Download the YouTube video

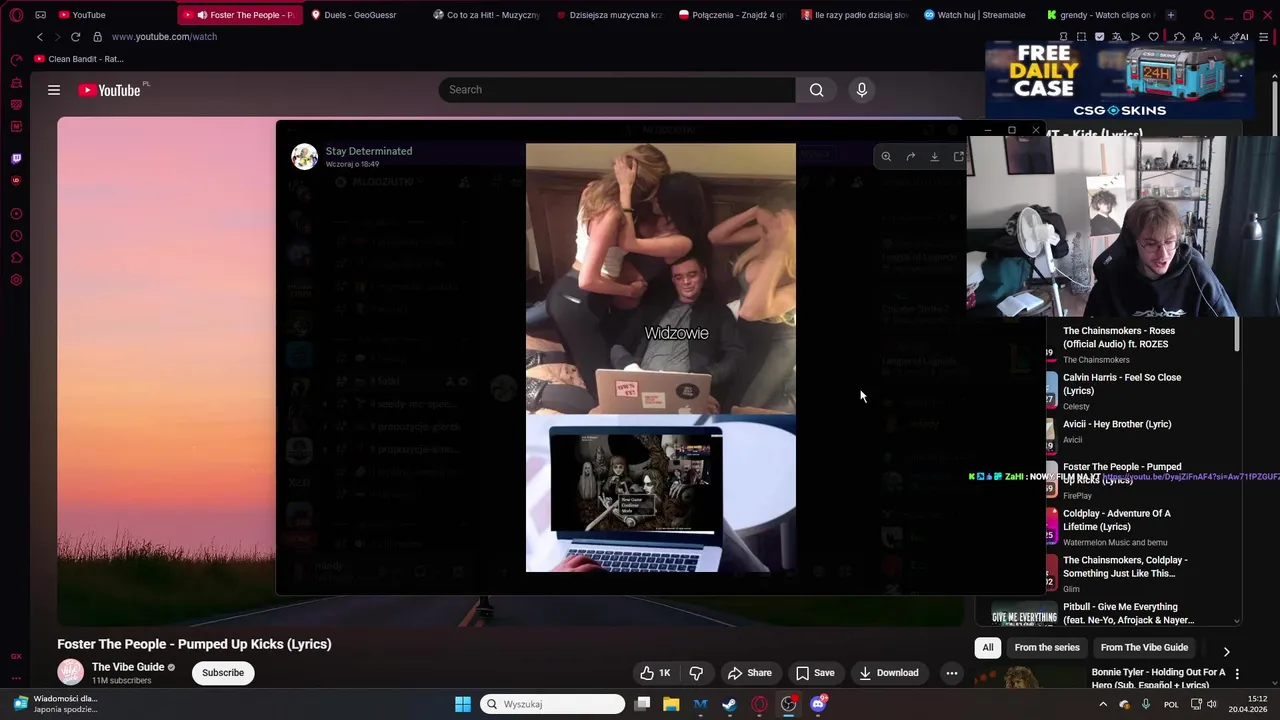pyautogui.click(x=889, y=673)
